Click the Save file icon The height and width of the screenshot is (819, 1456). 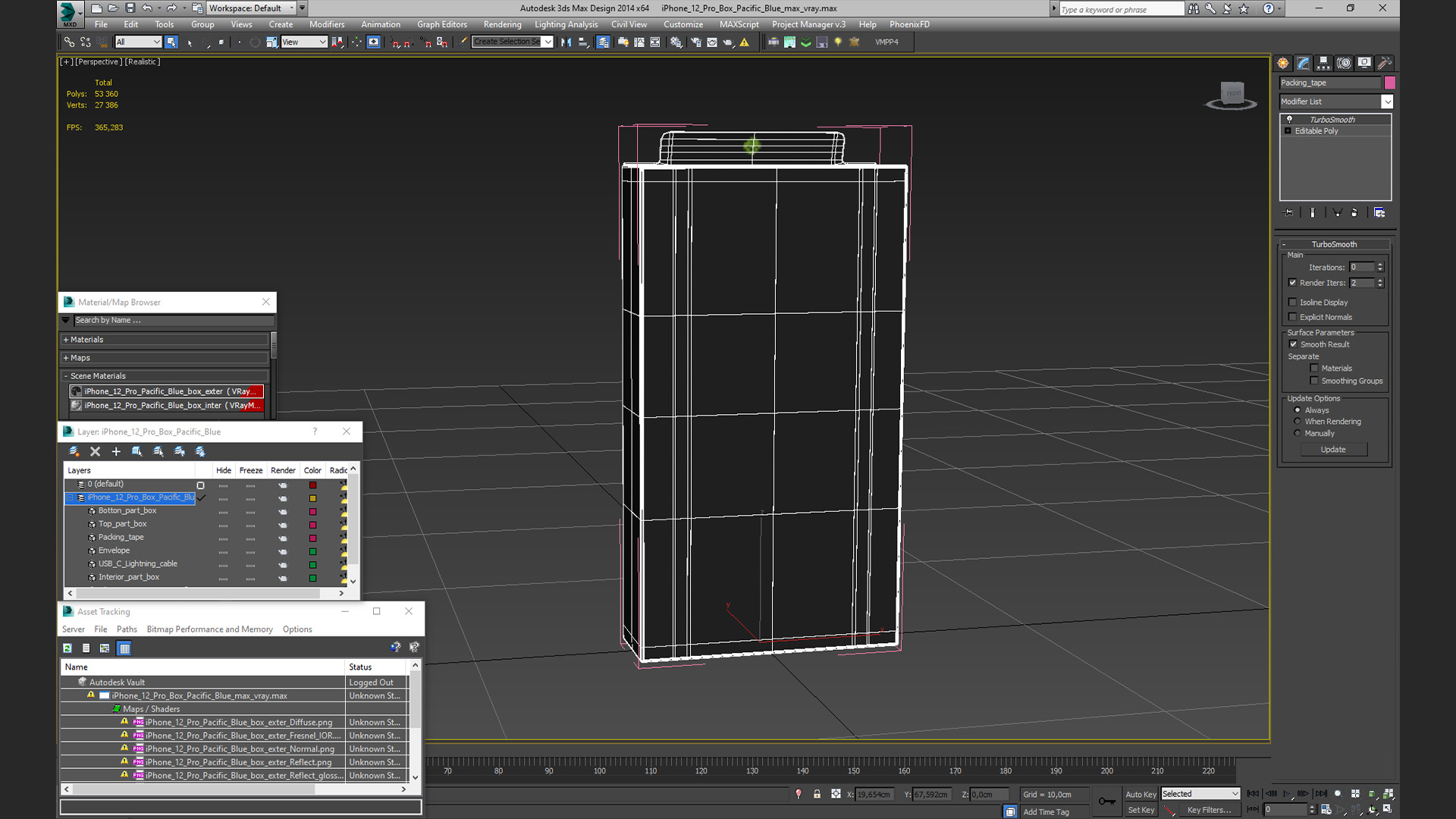130,8
